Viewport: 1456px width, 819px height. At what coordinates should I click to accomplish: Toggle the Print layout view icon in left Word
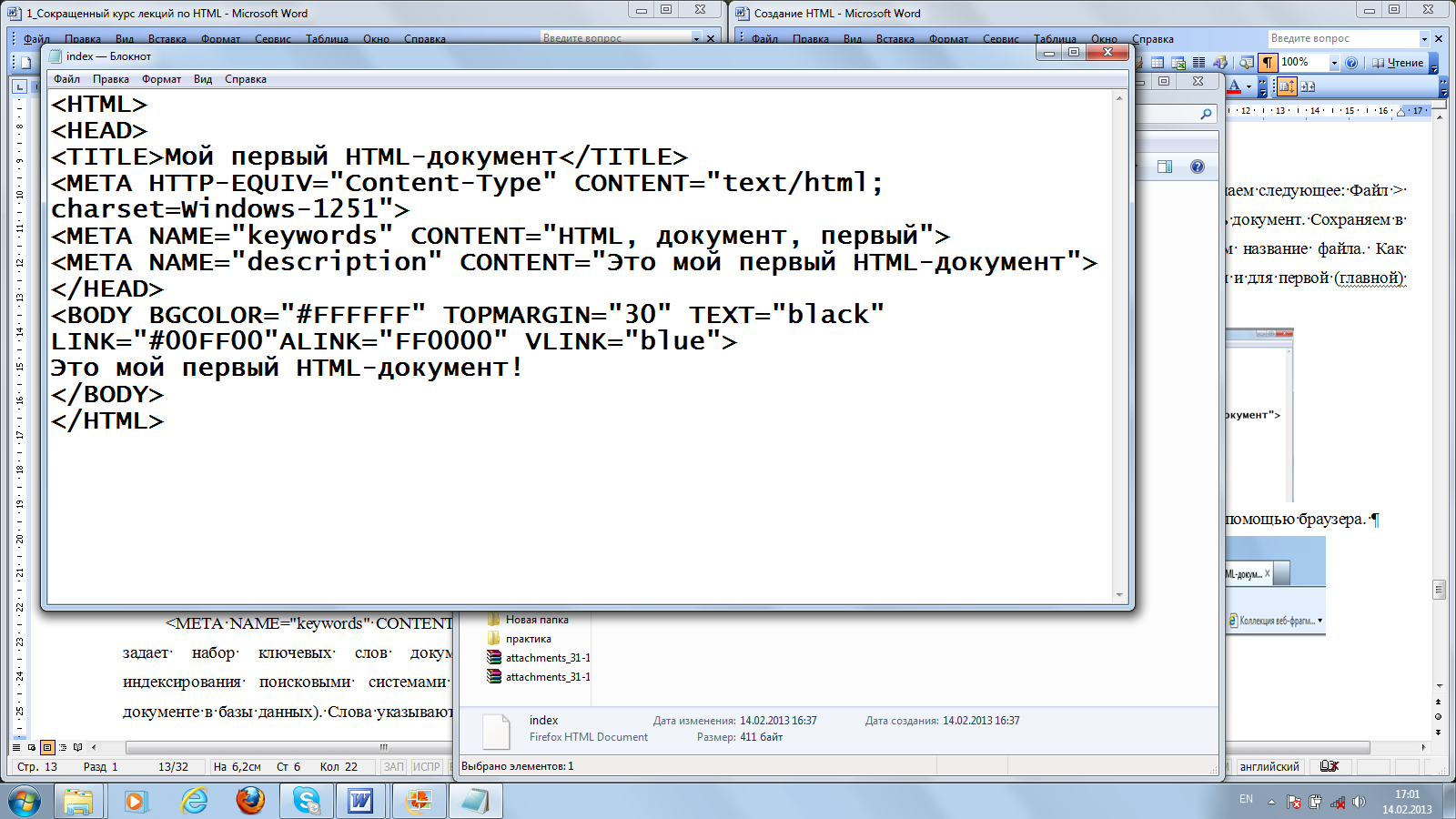pos(47,747)
